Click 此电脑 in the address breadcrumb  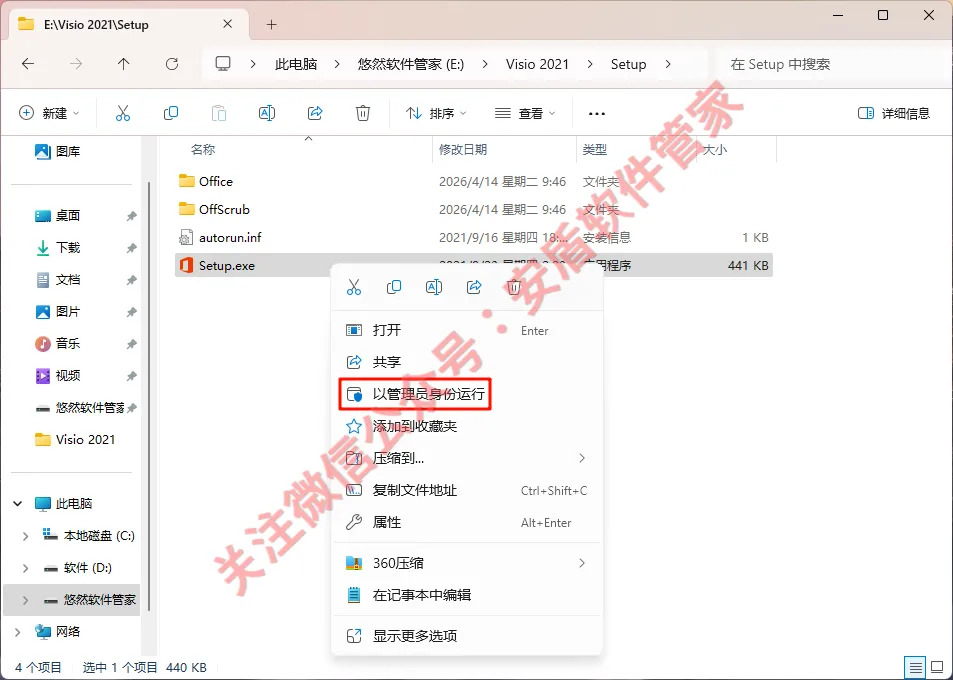pyautogui.click(x=296, y=64)
